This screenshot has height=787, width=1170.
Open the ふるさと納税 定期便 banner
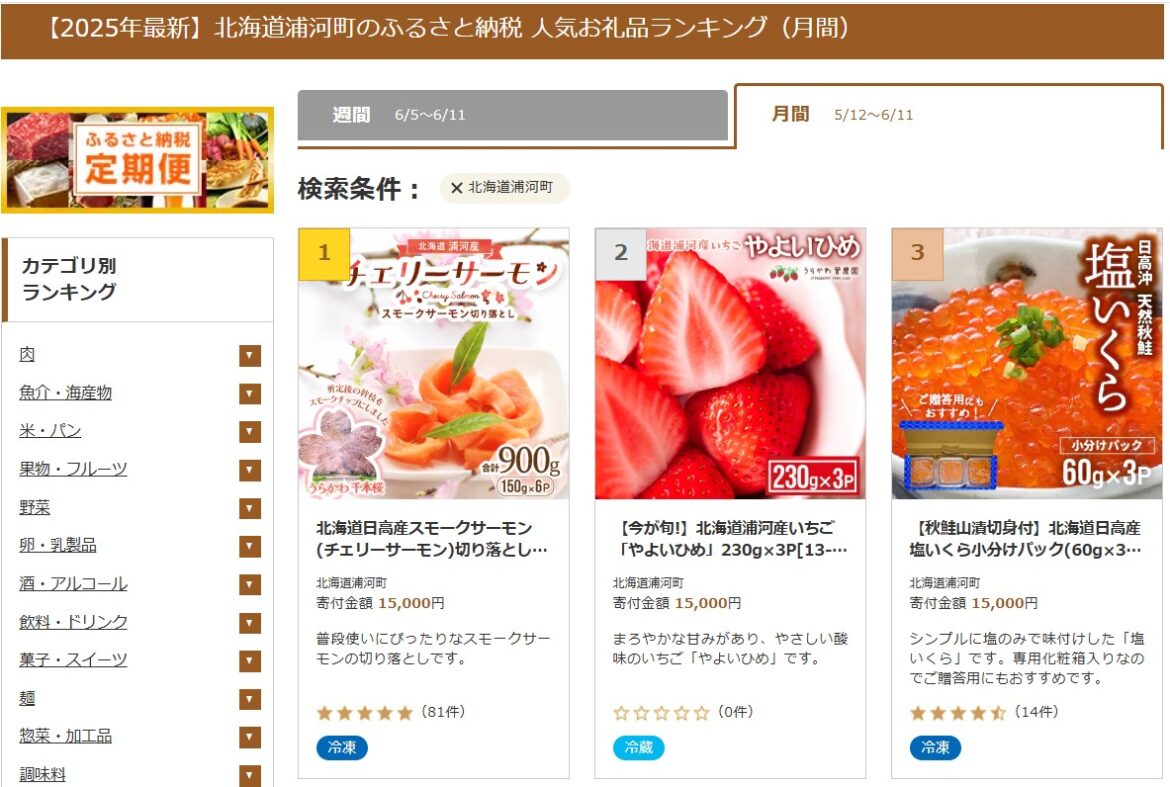point(137,160)
